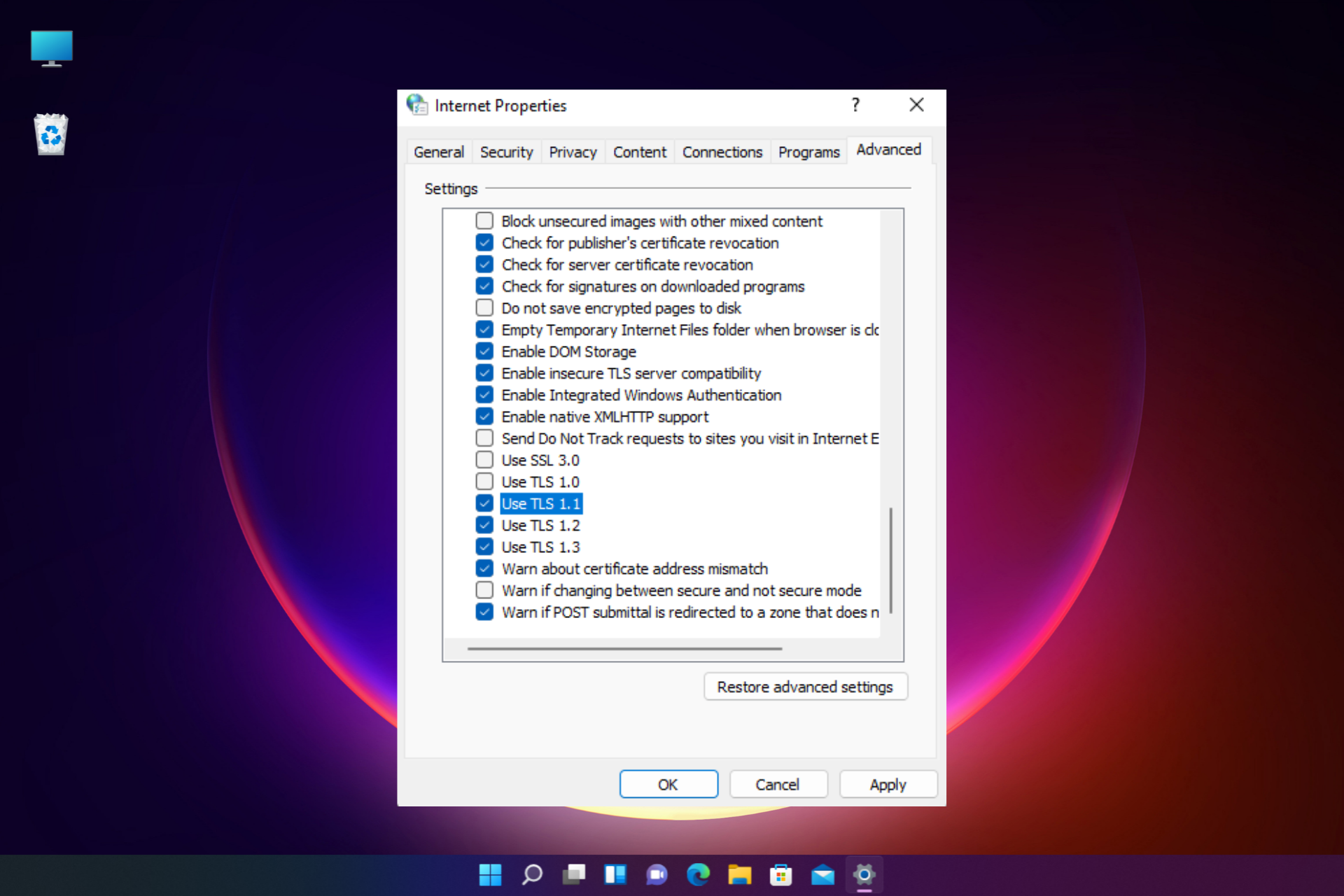This screenshot has height=896, width=1344.
Task: Click the Internet Properties title icon
Action: (417, 105)
